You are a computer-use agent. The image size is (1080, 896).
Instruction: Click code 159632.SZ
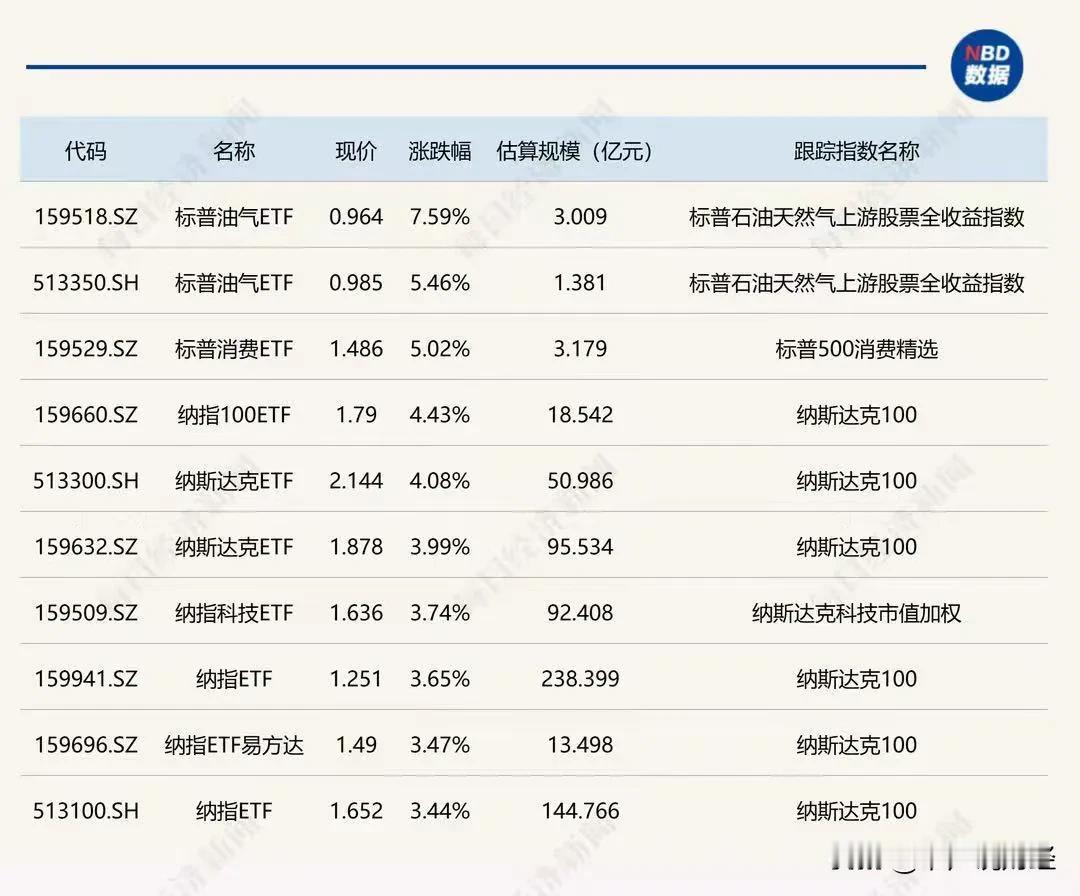(86, 547)
